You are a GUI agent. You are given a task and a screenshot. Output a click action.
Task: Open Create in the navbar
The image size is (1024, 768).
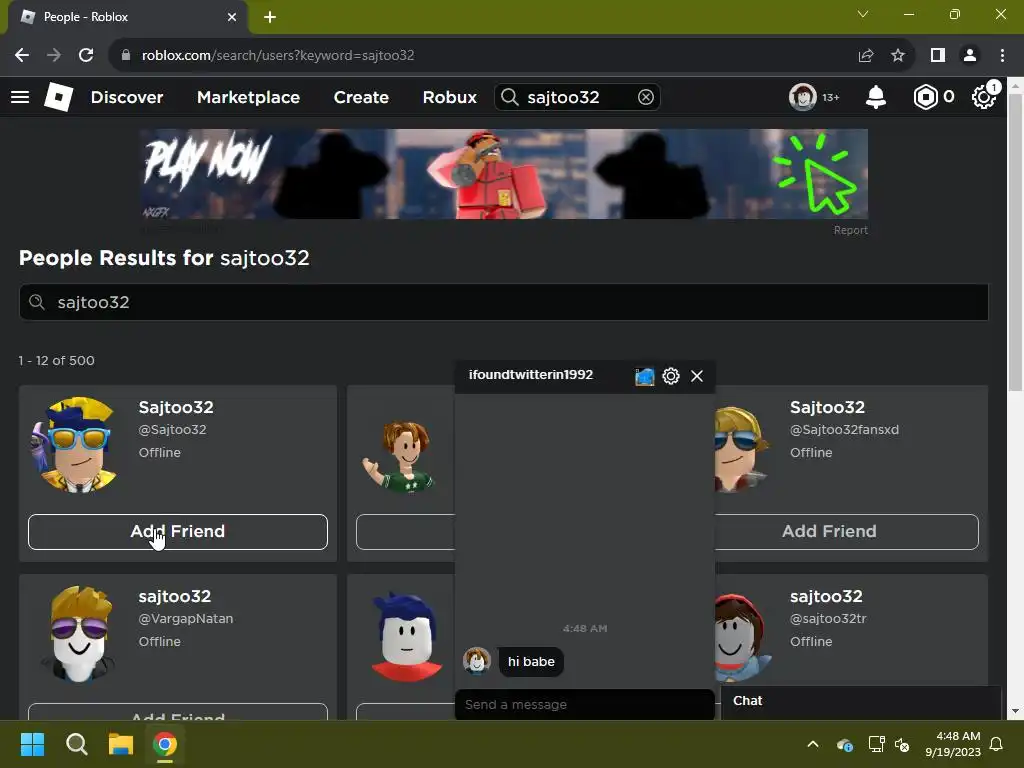pyautogui.click(x=361, y=97)
